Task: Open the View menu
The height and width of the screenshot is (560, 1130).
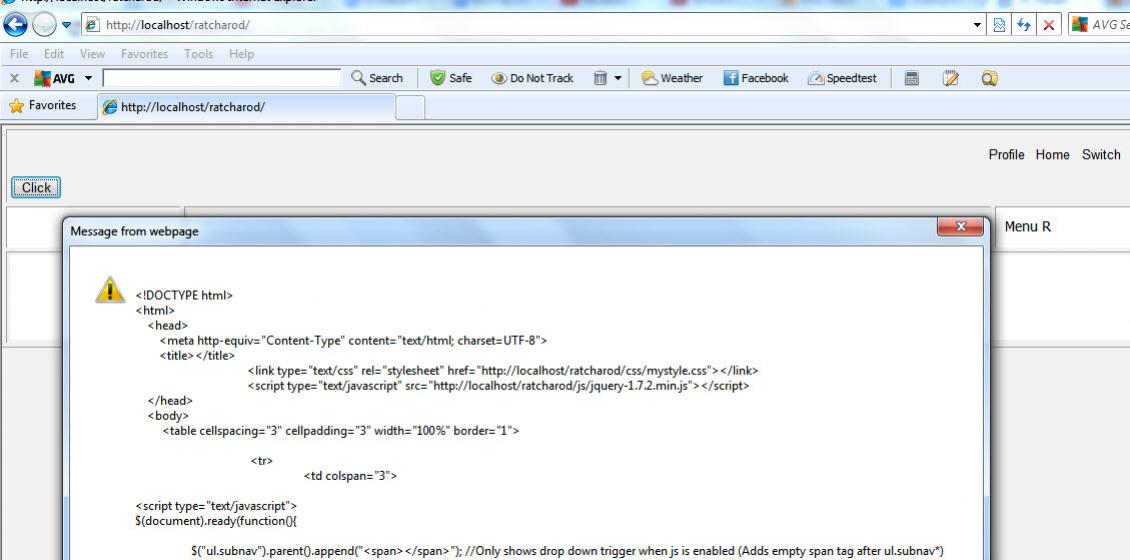Action: (x=92, y=54)
